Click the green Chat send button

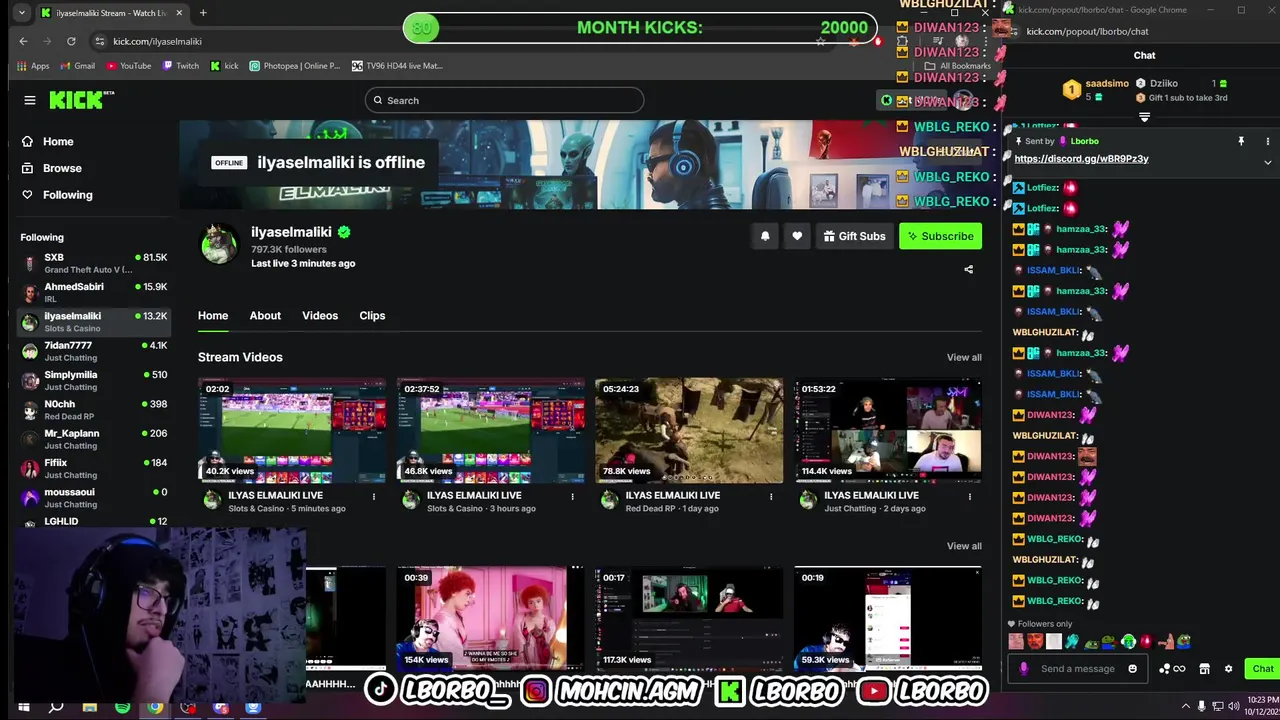[1262, 669]
